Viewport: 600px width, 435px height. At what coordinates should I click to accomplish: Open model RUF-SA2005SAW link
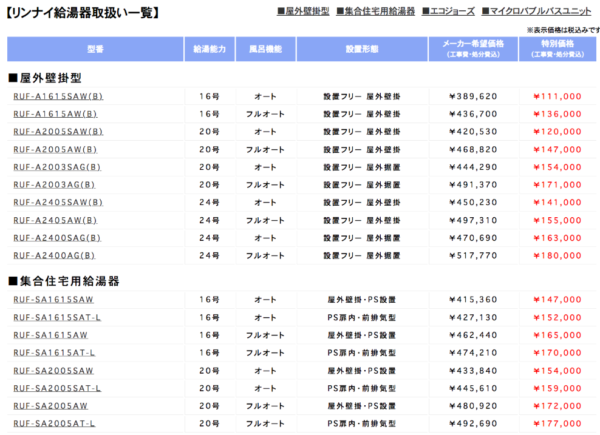[53, 371]
